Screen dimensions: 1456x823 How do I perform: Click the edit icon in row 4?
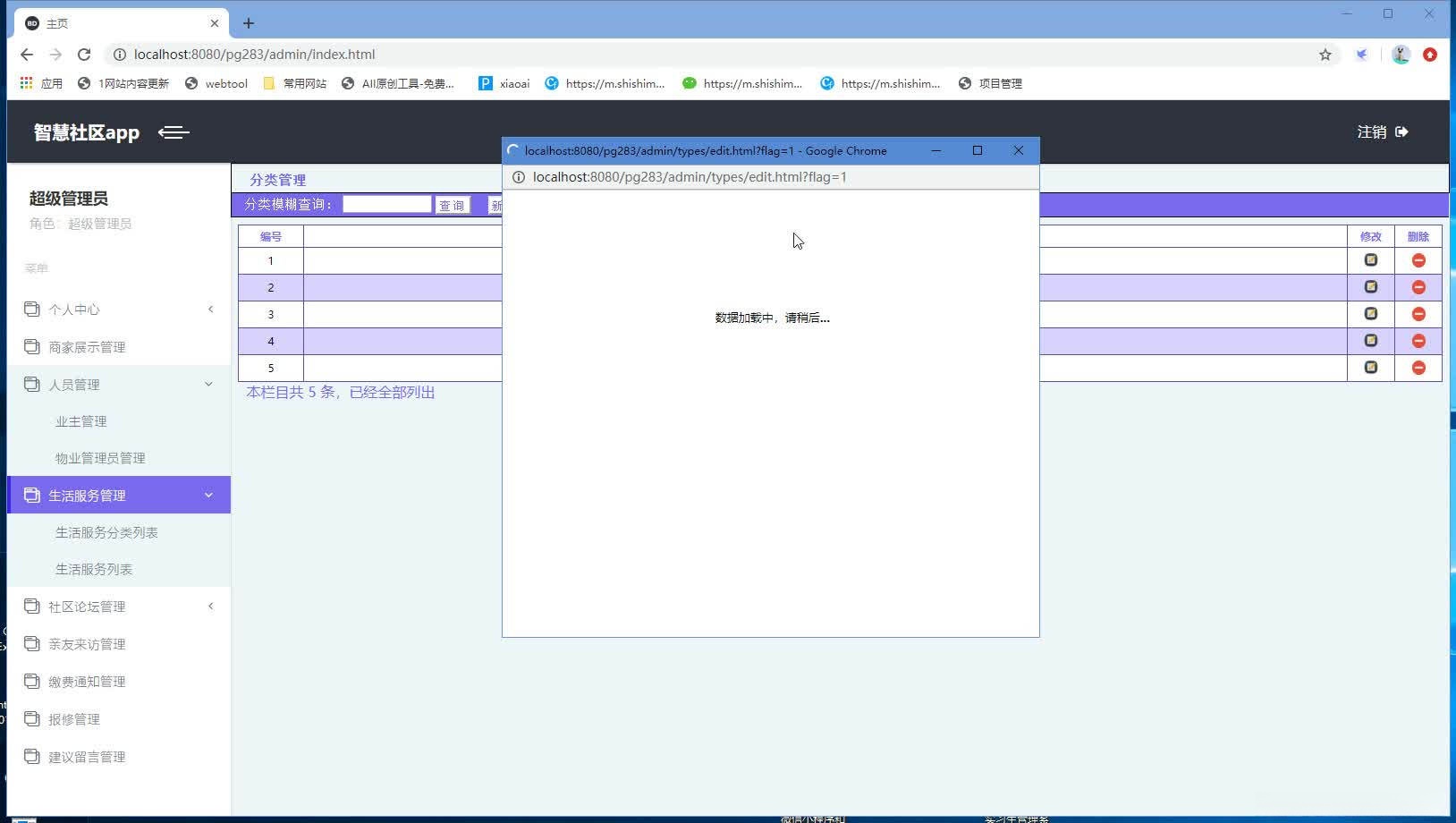1371,341
